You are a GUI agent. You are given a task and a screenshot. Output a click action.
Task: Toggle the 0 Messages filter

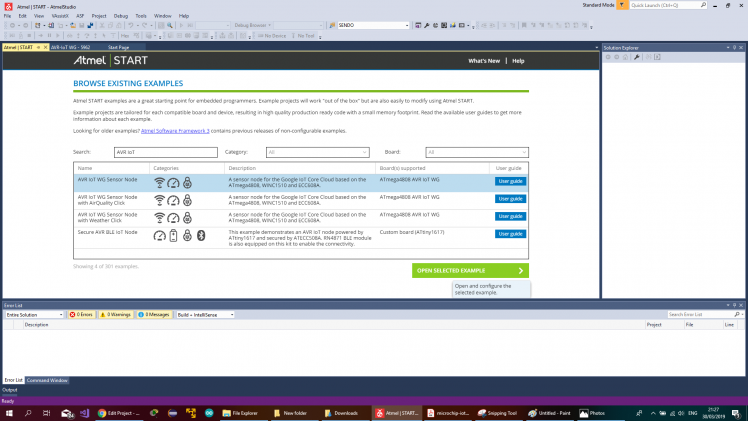click(152, 314)
